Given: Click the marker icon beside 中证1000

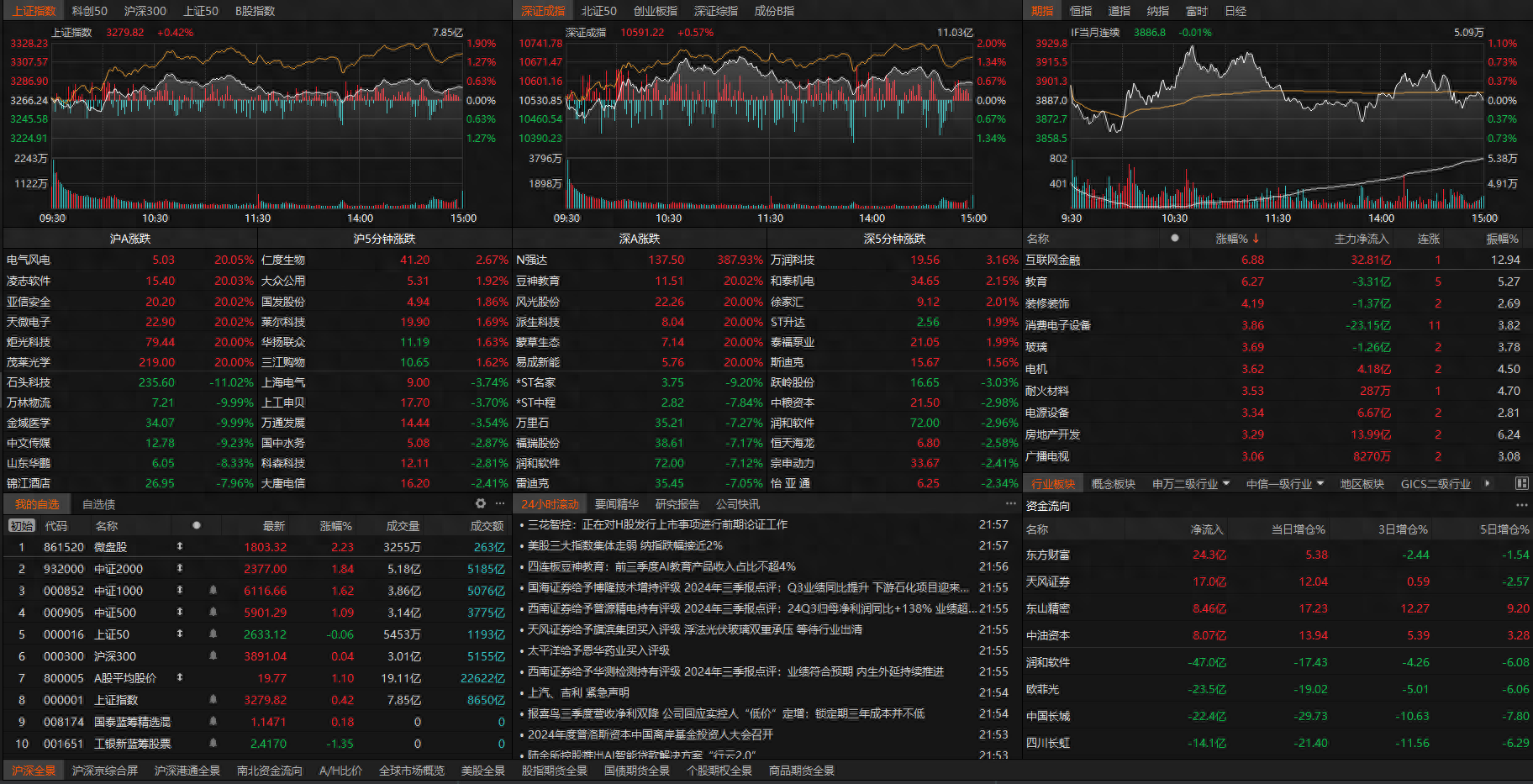Looking at the screenshot, I should coord(179,590).
